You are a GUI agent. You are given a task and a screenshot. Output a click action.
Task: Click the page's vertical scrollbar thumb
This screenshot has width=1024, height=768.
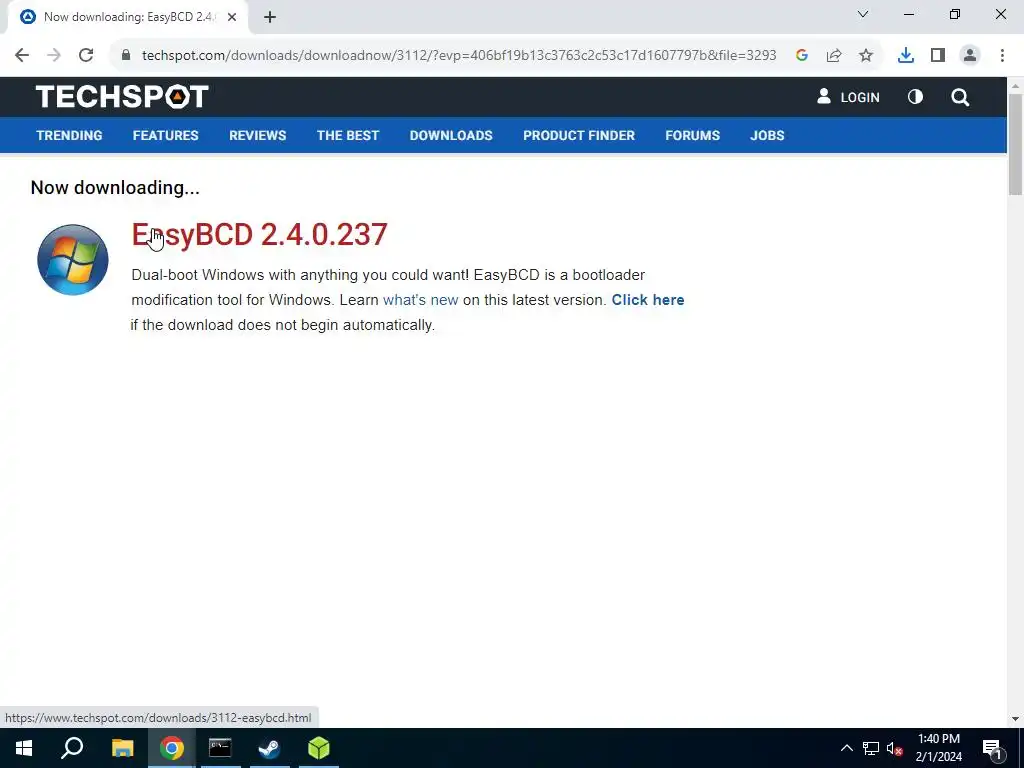pos(1015,144)
